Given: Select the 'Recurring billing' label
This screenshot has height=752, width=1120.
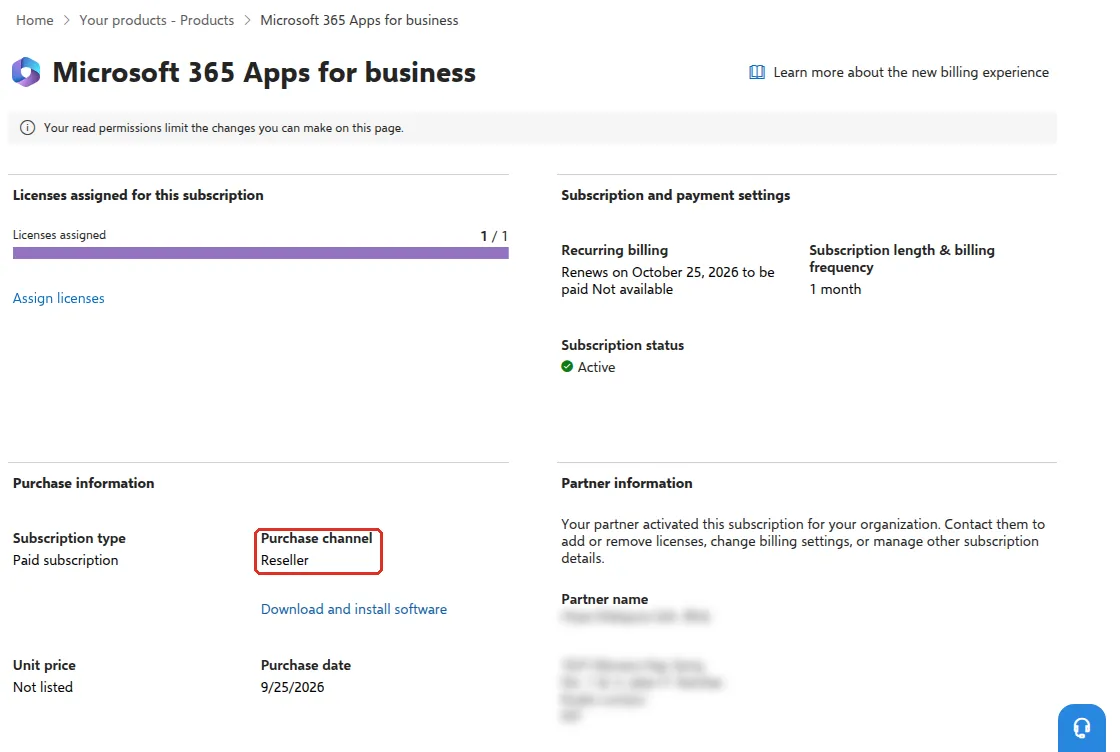Looking at the screenshot, I should click(x=614, y=250).
